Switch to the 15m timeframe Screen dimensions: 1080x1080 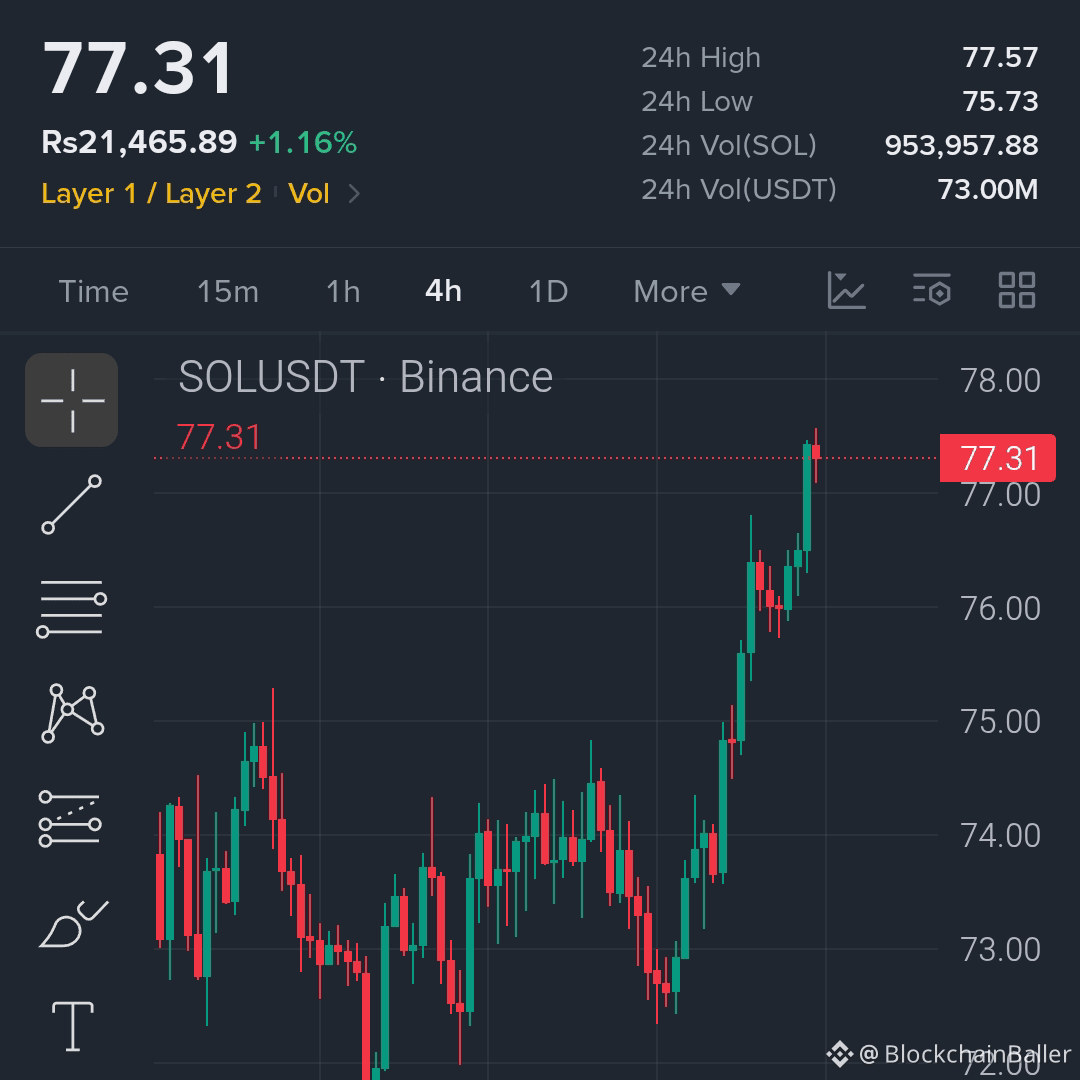click(x=228, y=291)
